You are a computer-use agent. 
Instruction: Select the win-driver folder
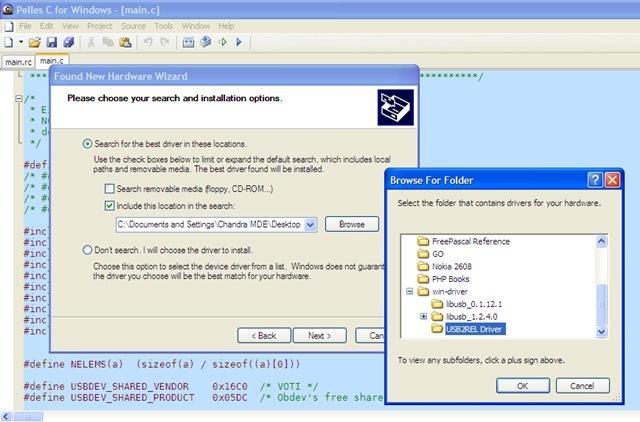(450, 292)
